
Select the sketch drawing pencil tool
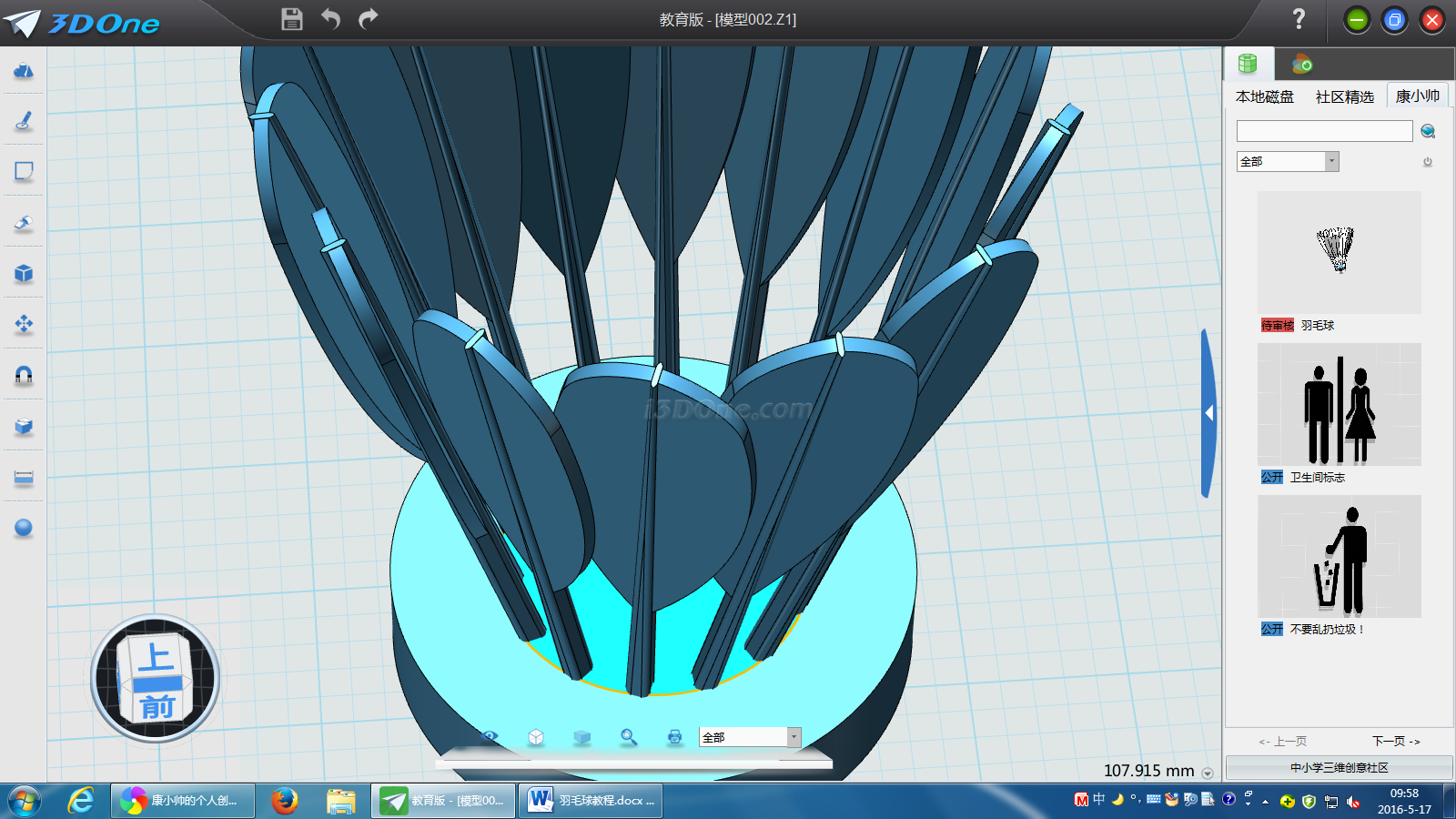click(x=24, y=121)
